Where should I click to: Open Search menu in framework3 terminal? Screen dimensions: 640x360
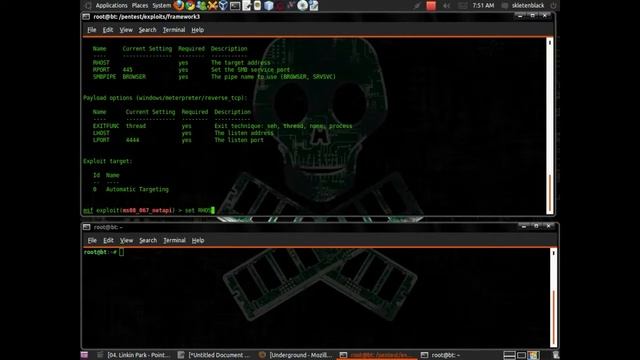[147, 30]
